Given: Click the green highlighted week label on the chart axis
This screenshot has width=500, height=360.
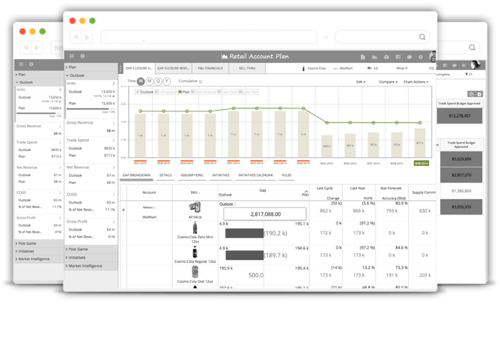Looking at the screenshot, I should [421, 163].
